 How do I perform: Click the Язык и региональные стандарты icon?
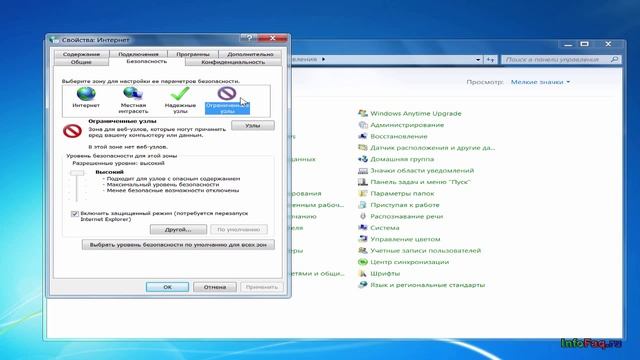[362, 284]
